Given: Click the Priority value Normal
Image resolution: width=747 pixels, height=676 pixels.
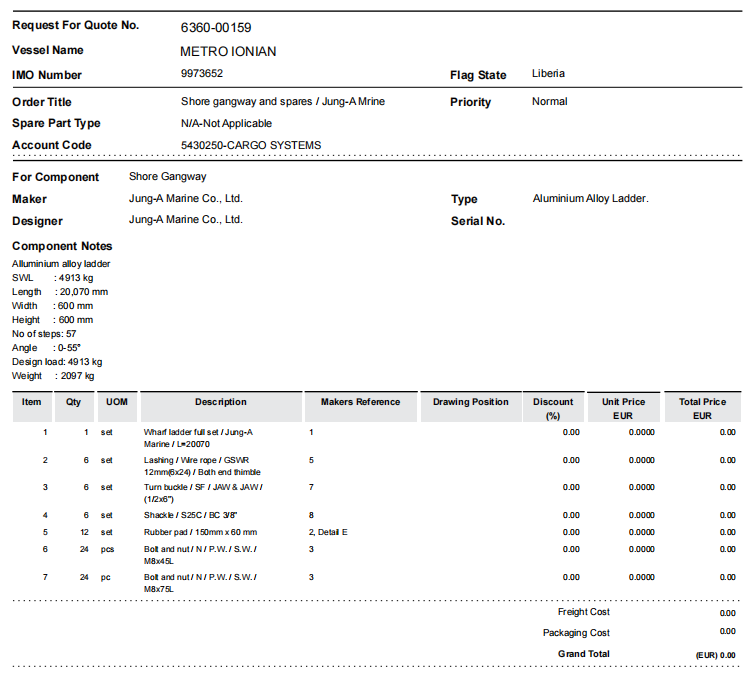Looking at the screenshot, I should (549, 102).
